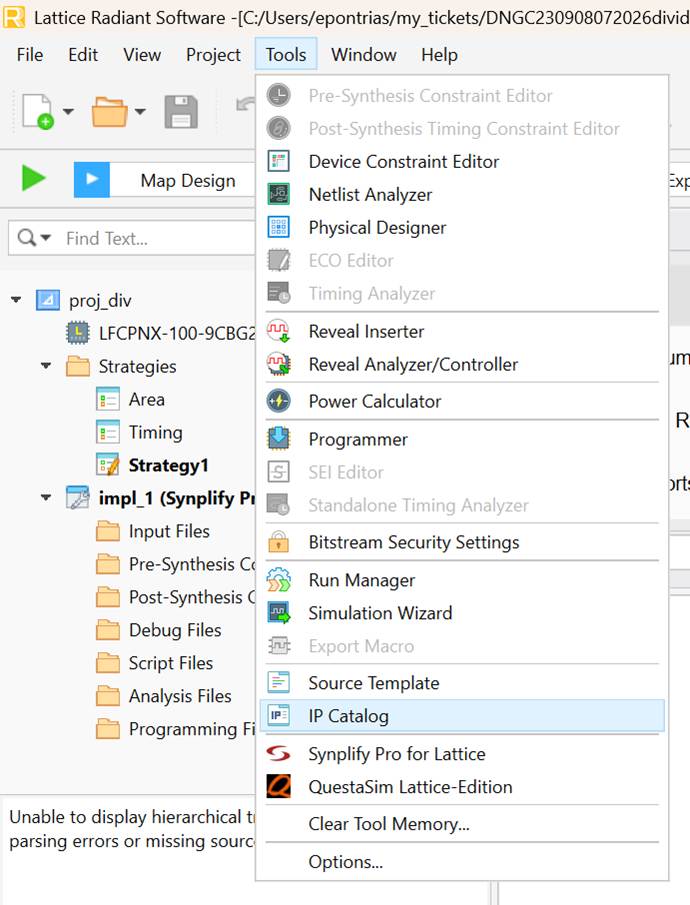The width and height of the screenshot is (690, 905).
Task: Select the Timing strategy
Action: coord(155,432)
